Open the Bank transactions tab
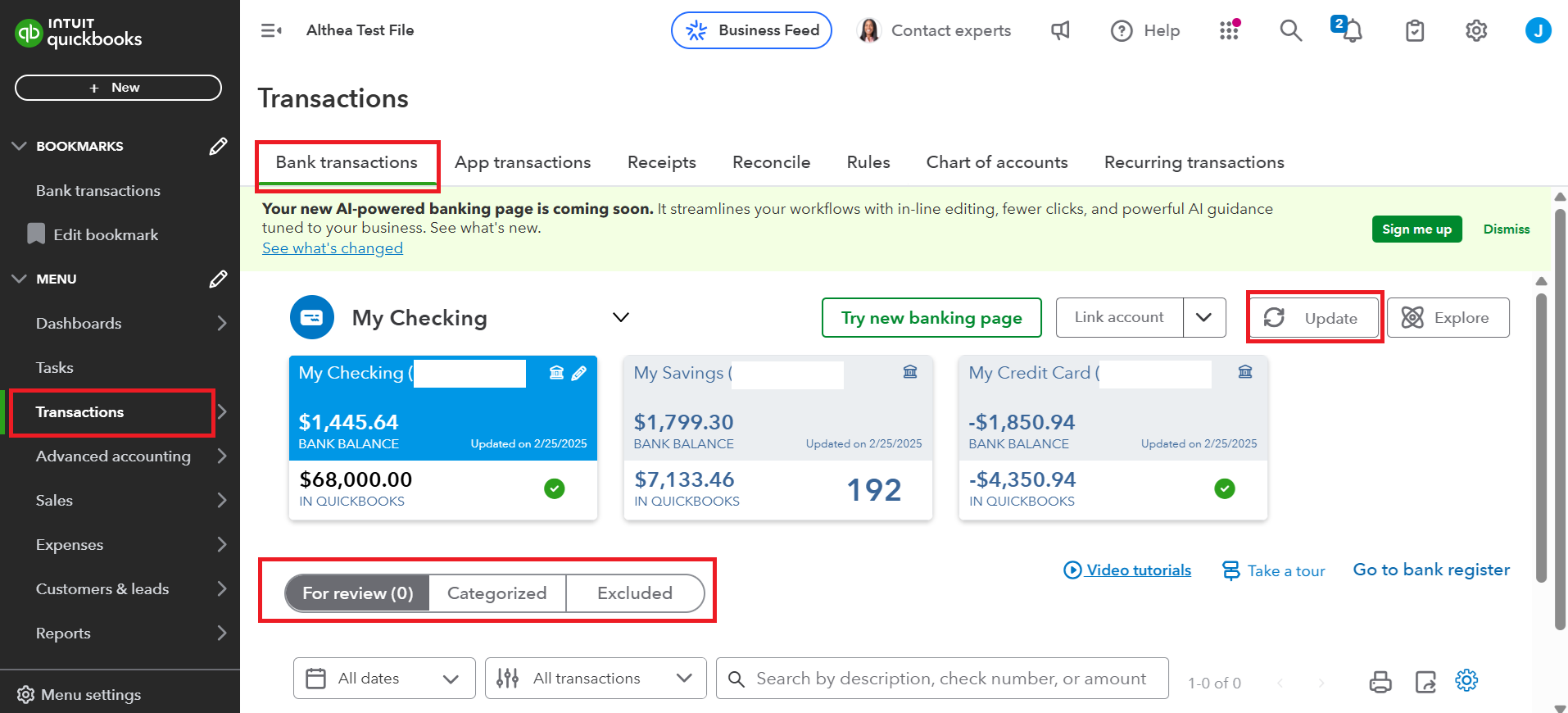This screenshot has height=713, width=1568. [x=347, y=162]
